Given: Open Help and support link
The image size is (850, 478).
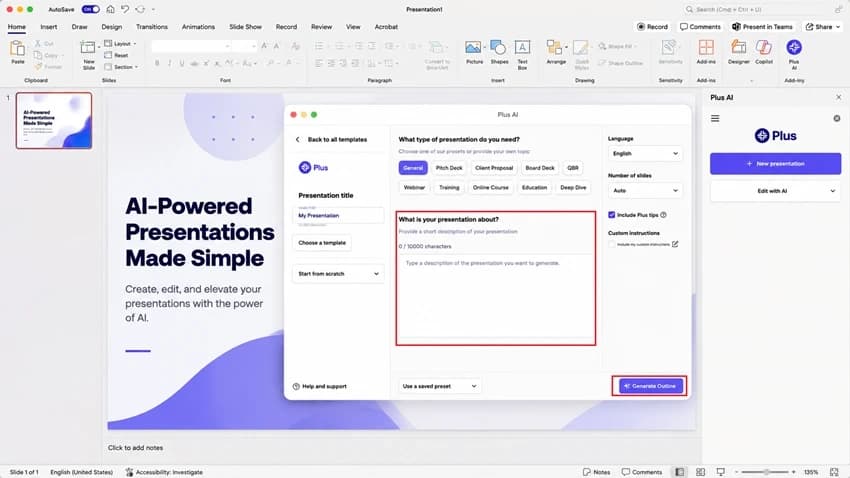Looking at the screenshot, I should (319, 386).
